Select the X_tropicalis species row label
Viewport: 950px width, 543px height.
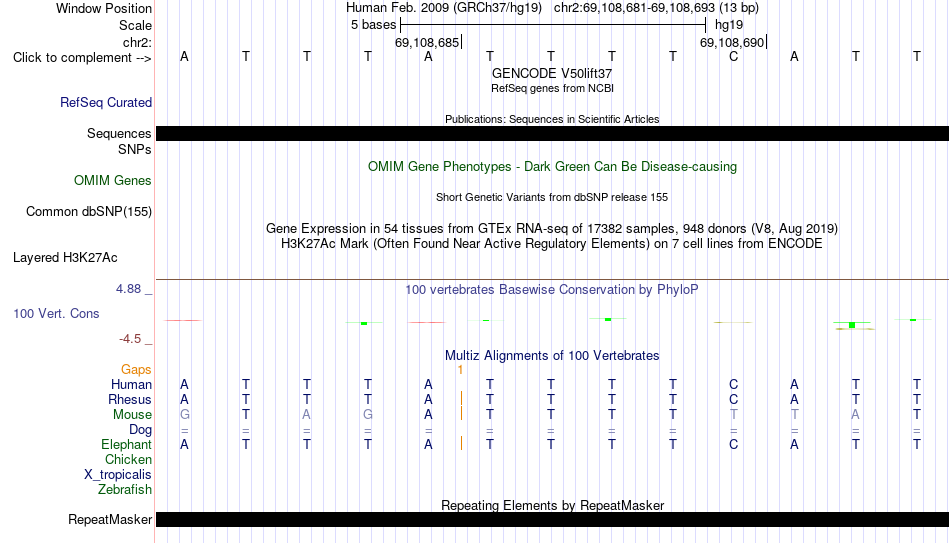(118, 475)
